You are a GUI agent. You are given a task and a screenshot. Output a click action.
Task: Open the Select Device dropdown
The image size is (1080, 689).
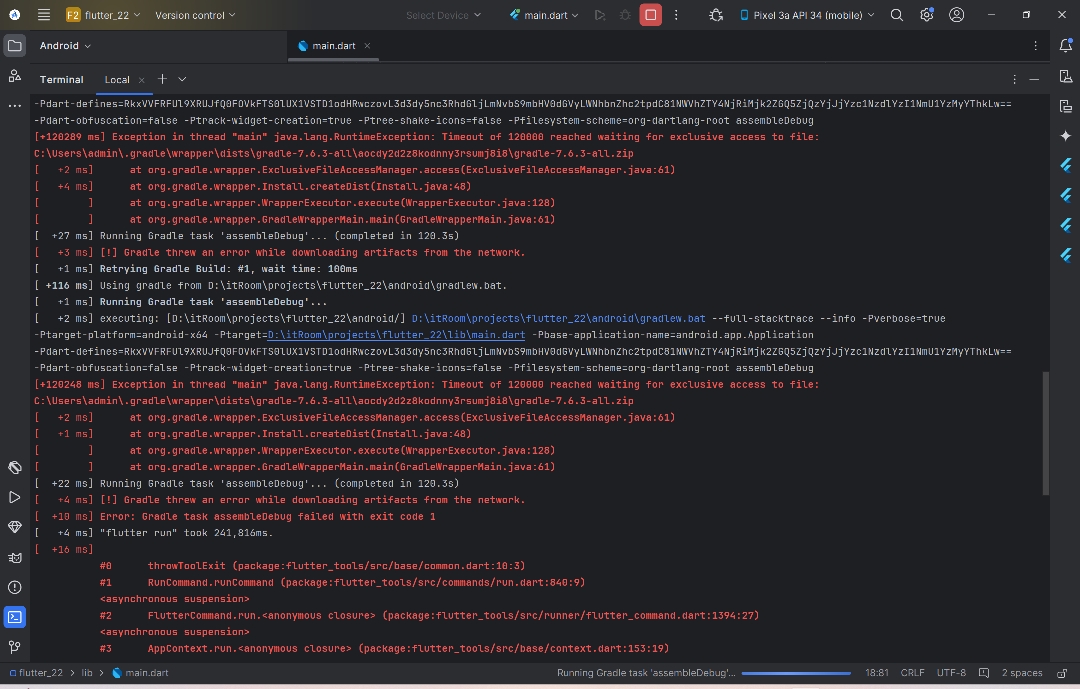click(443, 14)
